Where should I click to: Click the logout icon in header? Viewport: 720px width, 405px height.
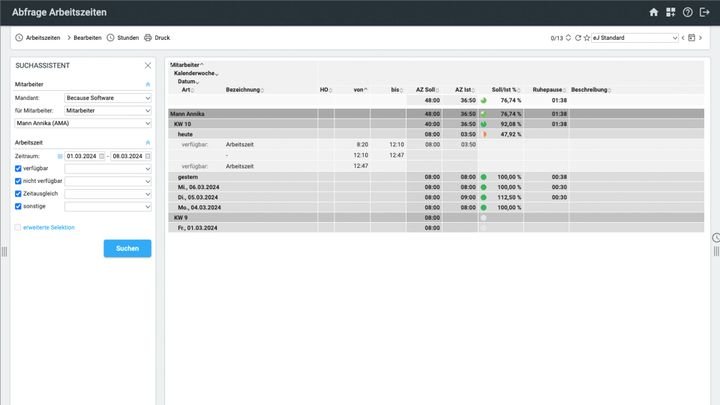705,12
